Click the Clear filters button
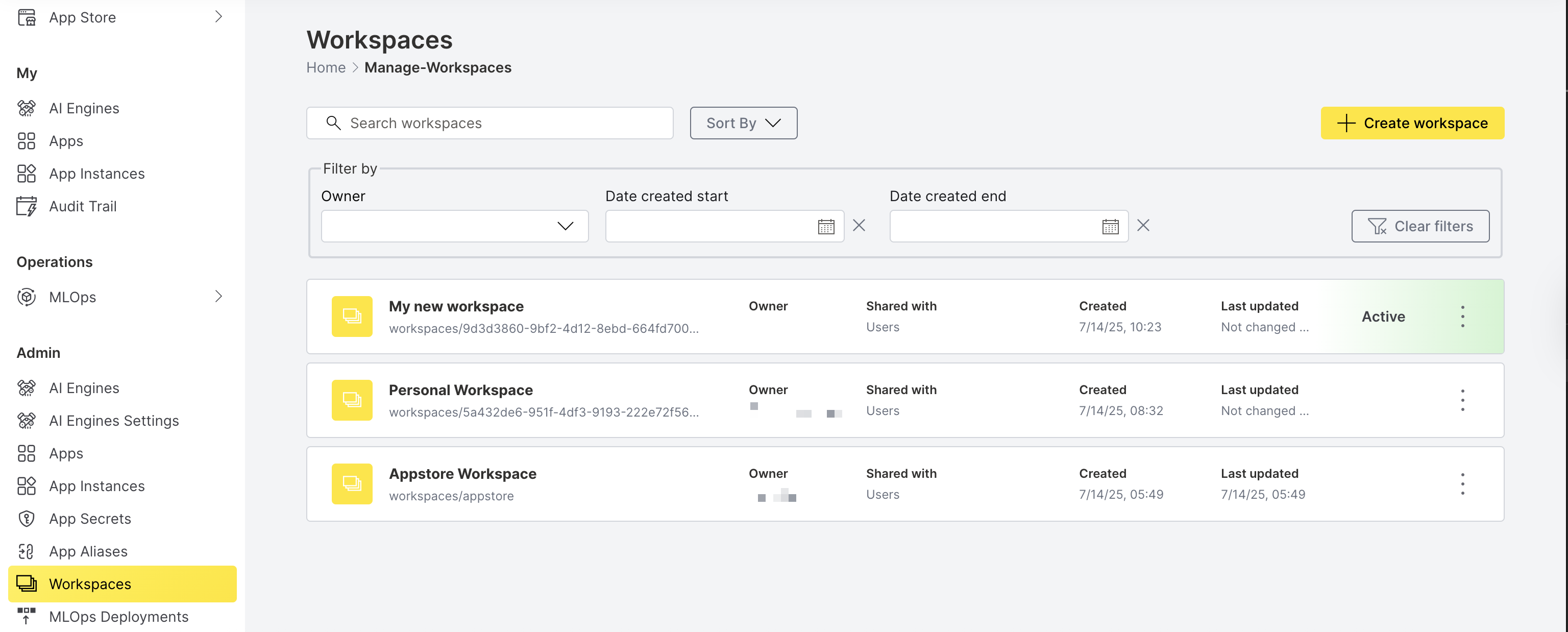 tap(1420, 227)
